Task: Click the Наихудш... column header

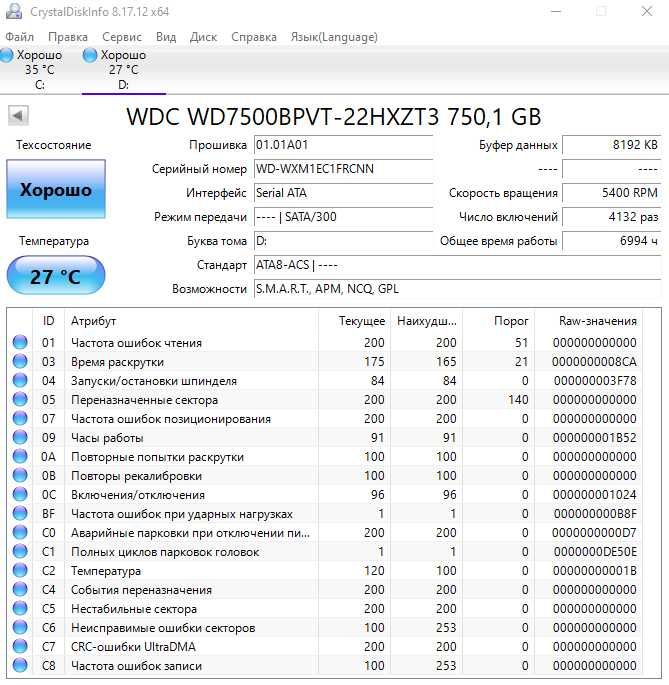Action: (426, 321)
